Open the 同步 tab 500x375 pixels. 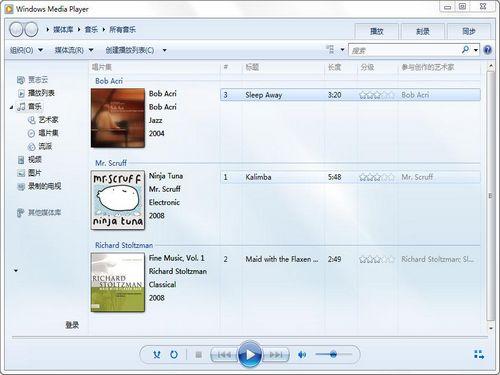(x=469, y=32)
